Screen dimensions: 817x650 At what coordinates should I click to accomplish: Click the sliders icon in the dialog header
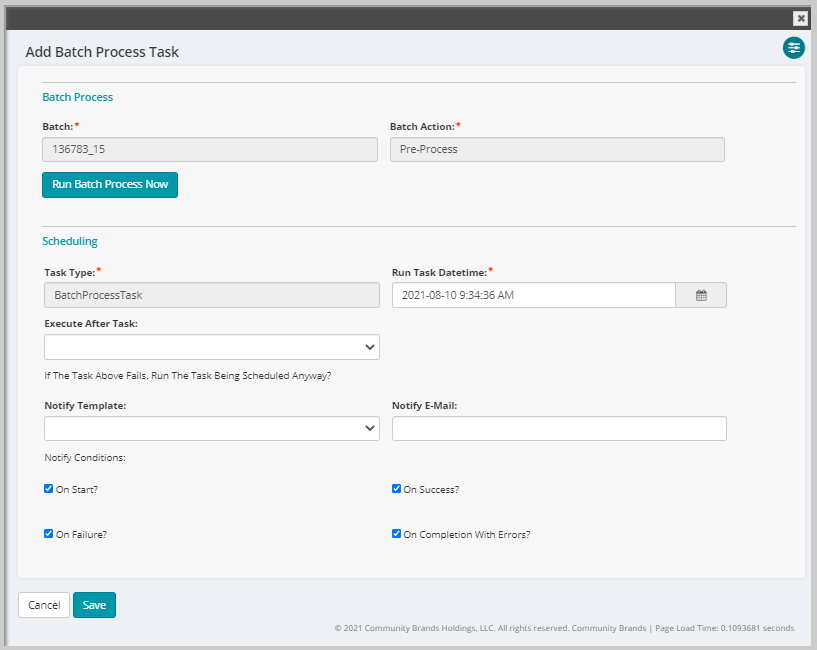click(793, 48)
